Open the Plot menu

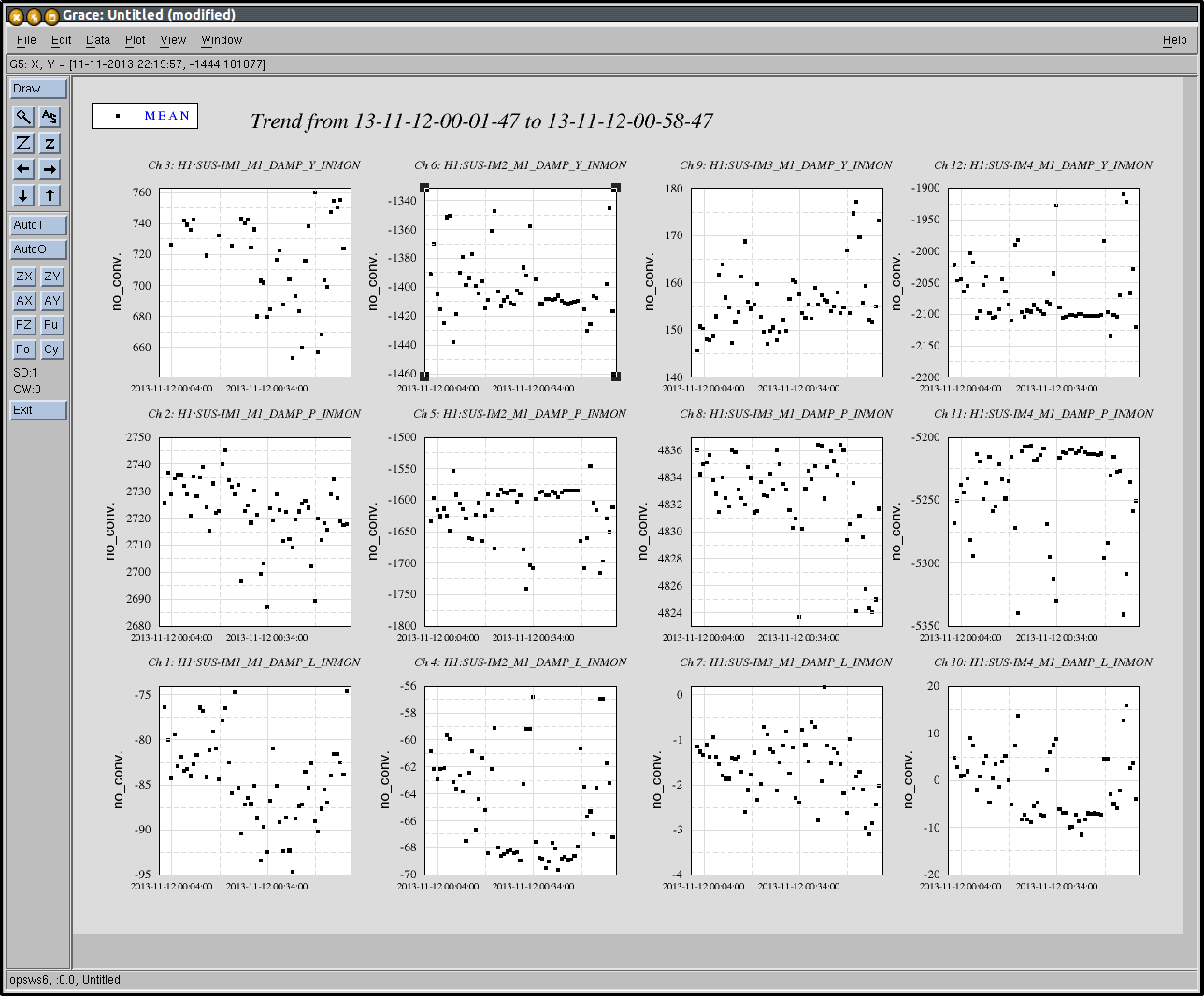point(135,40)
